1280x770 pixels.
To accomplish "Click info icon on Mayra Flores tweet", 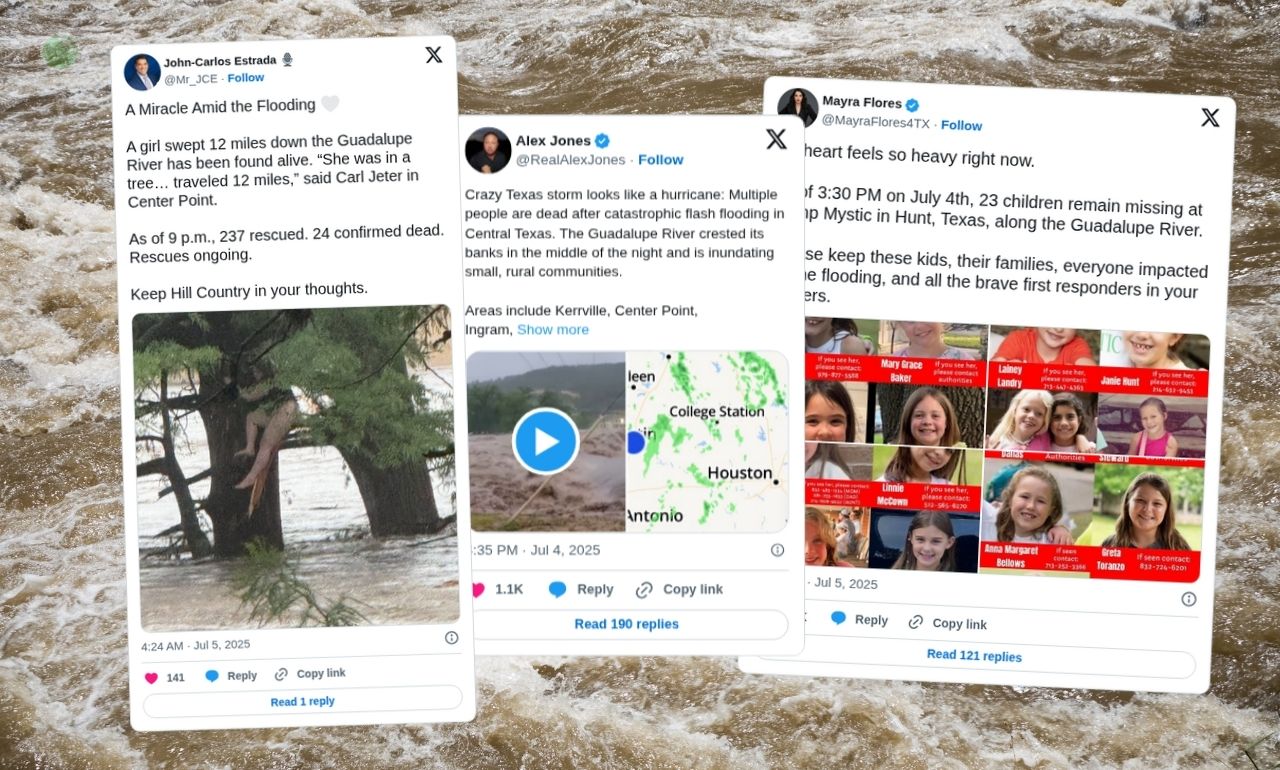I will click(1188, 599).
